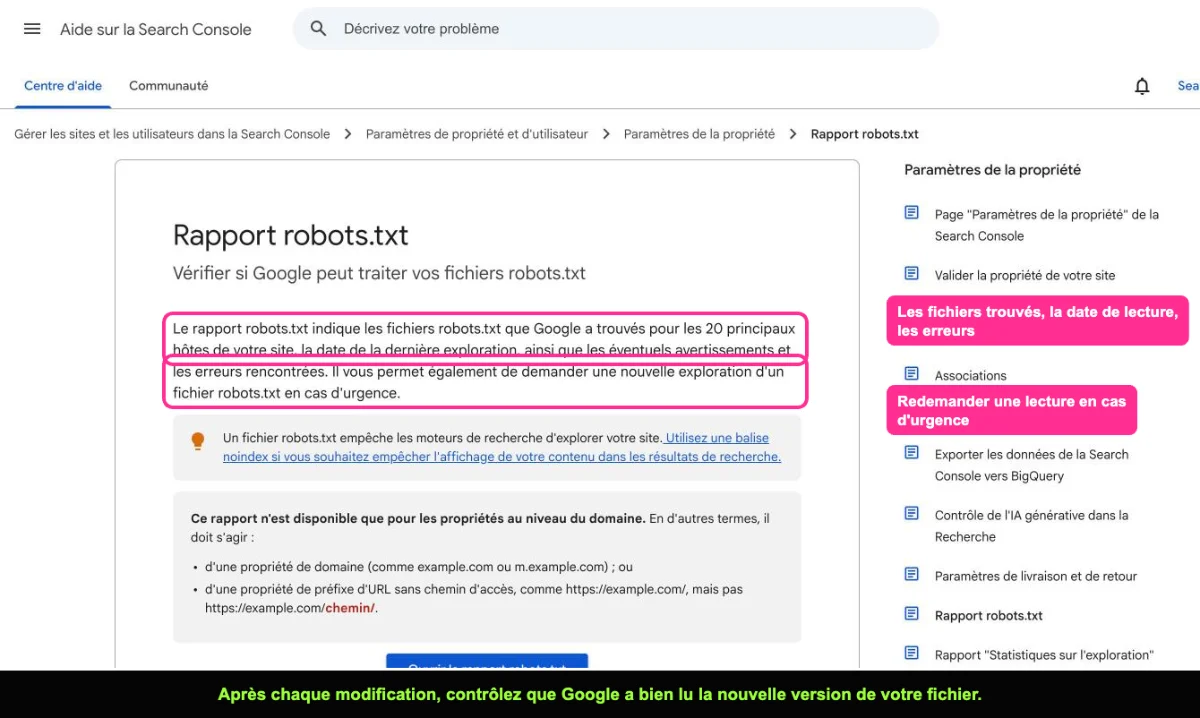Click the subtitle Vérifier si Google peut traiter

[379, 273]
